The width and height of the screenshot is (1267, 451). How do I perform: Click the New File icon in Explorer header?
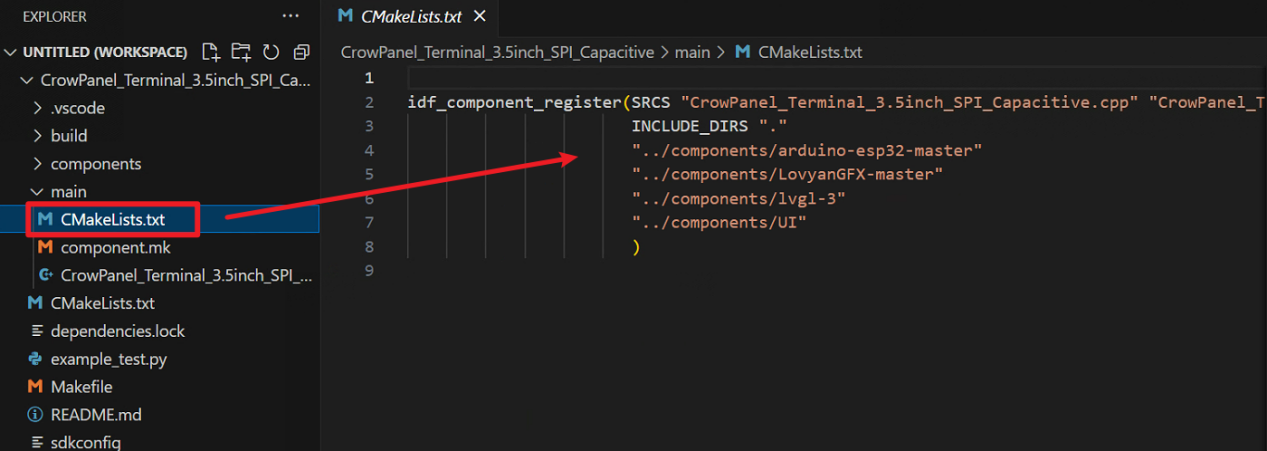click(210, 52)
